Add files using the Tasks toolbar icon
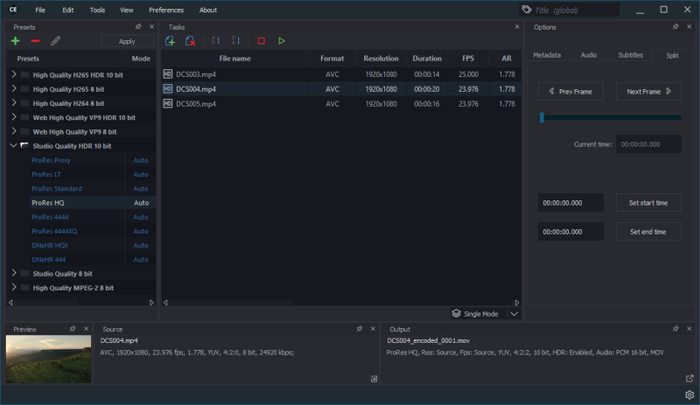700x405 pixels. (171, 41)
